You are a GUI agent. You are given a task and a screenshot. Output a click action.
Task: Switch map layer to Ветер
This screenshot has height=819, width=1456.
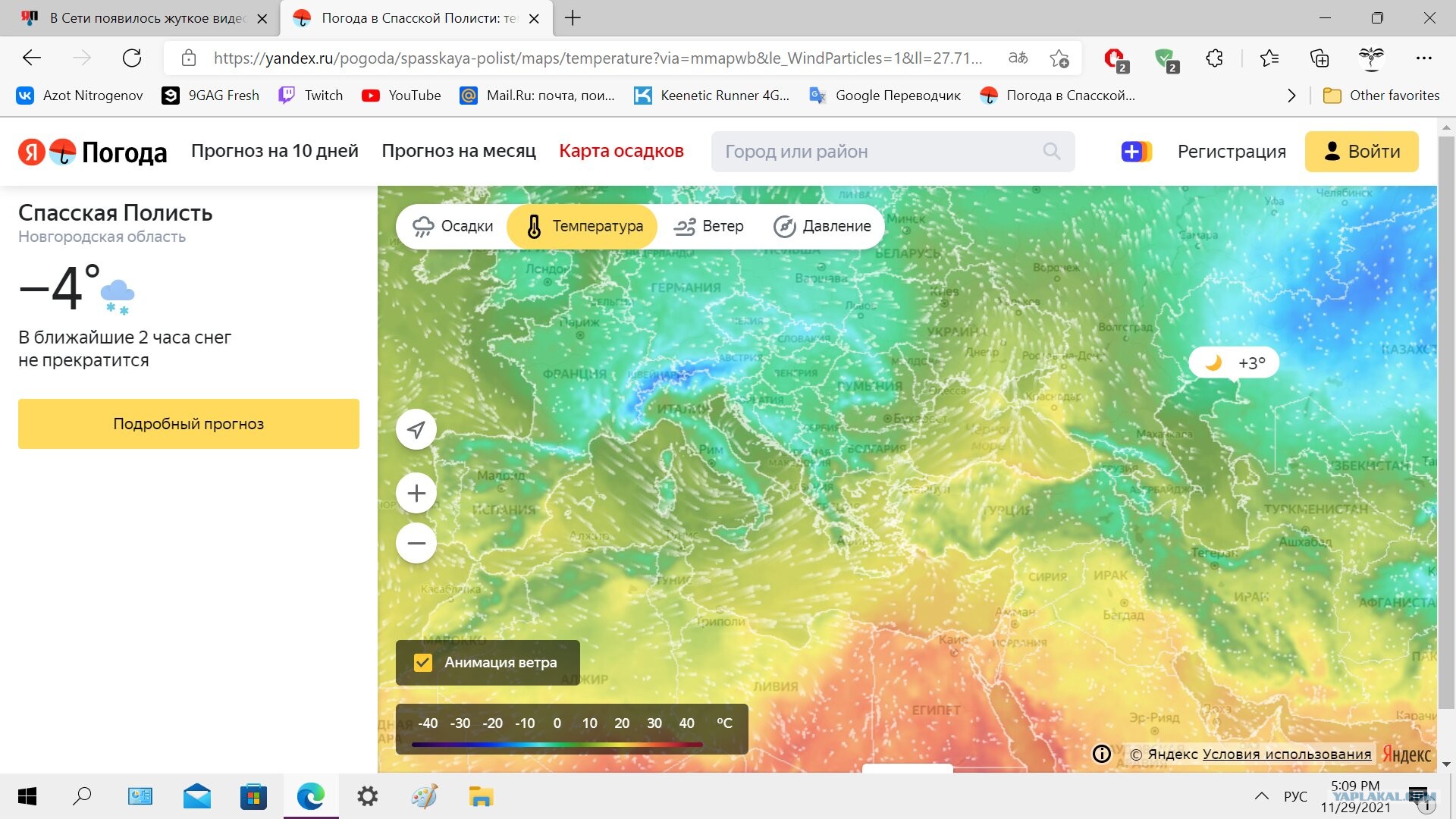click(708, 226)
